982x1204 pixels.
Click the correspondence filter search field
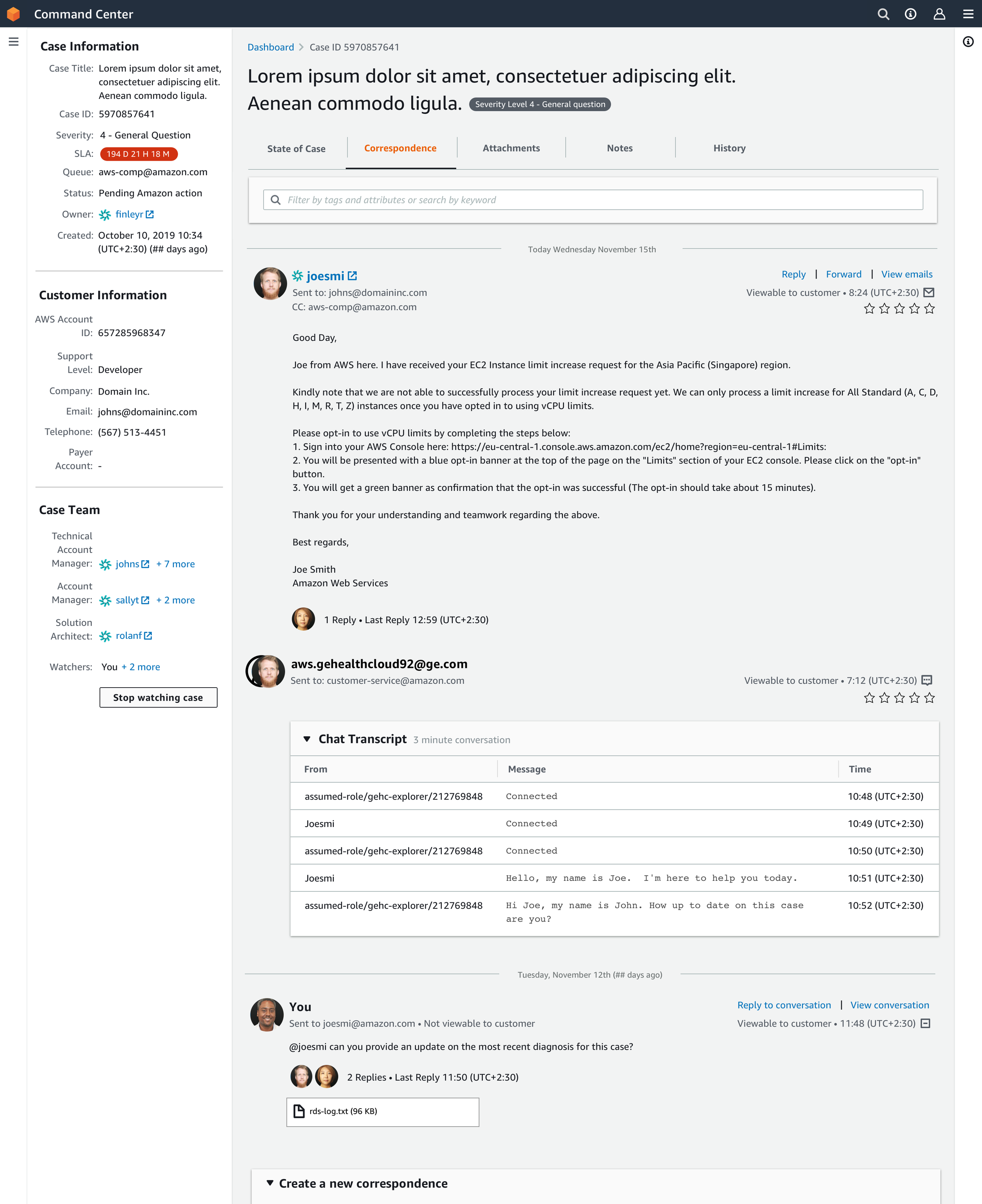(592, 199)
